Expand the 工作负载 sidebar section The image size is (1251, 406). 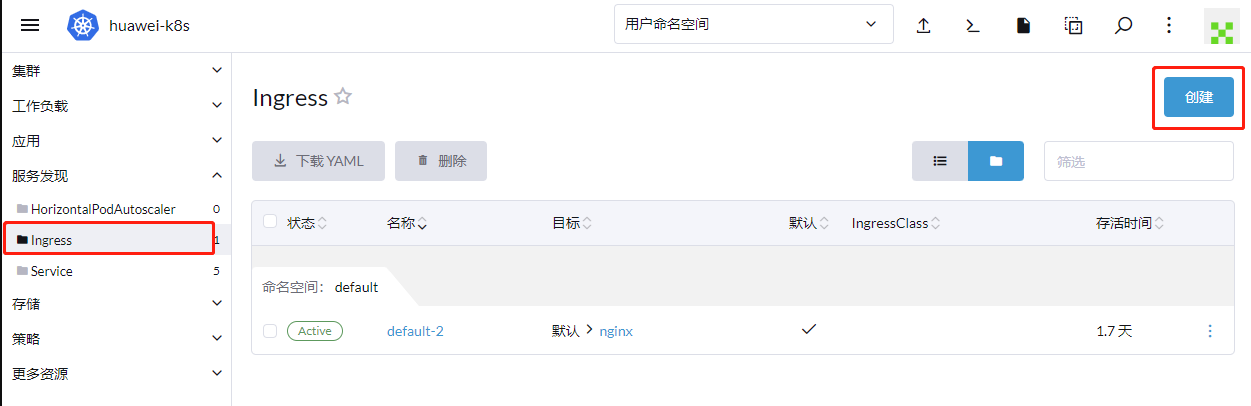point(116,106)
